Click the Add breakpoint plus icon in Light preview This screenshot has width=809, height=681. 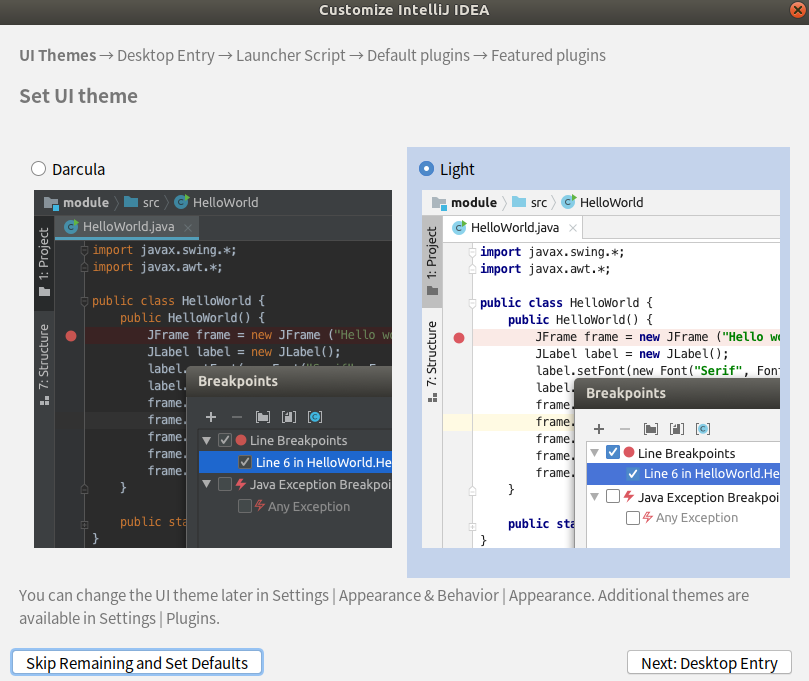[599, 429]
